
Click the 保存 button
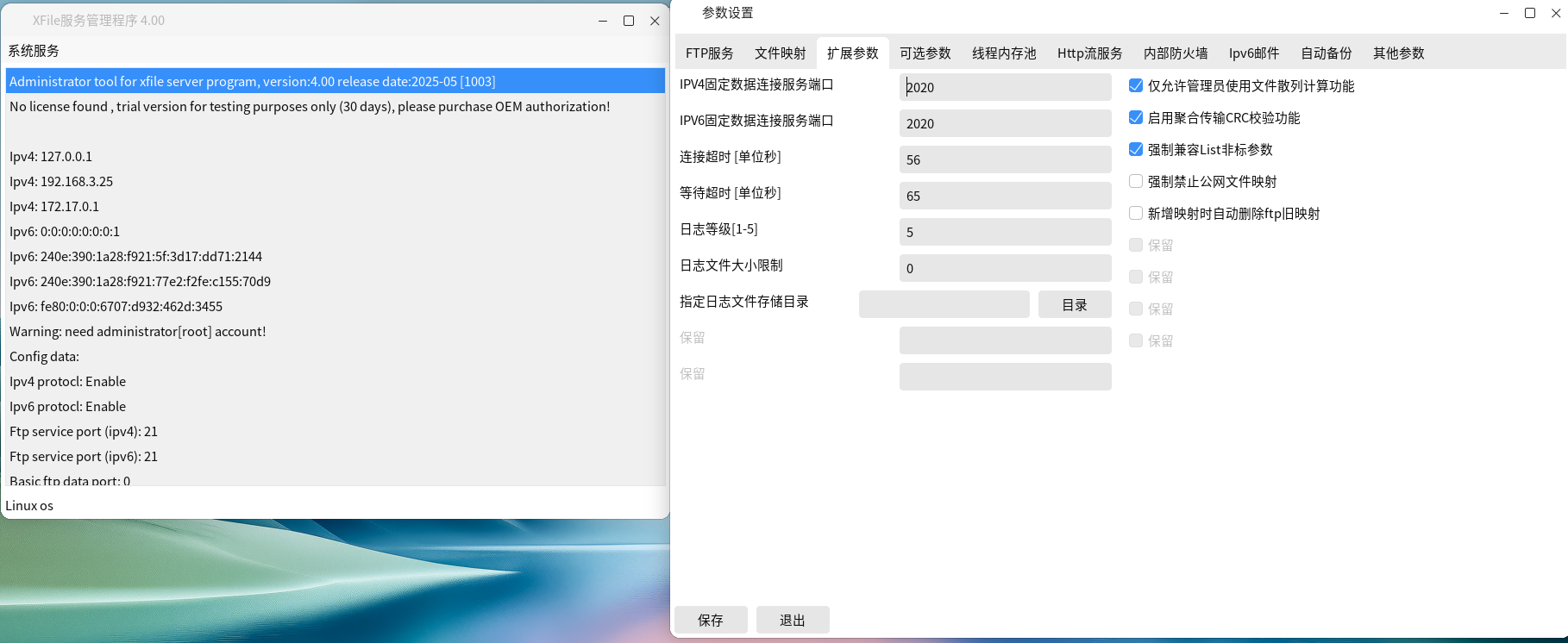(711, 620)
